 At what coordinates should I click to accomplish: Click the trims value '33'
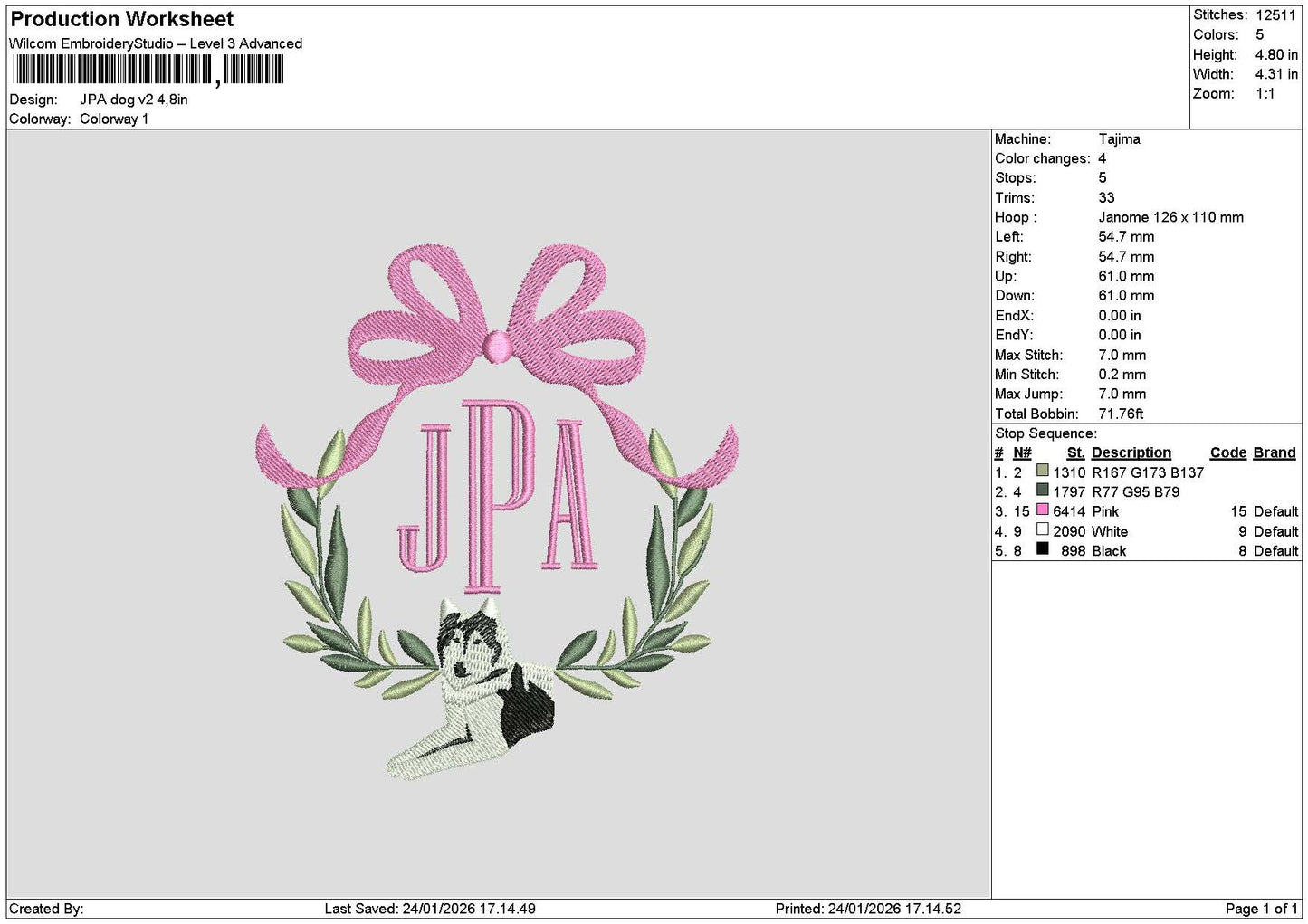pos(1106,197)
